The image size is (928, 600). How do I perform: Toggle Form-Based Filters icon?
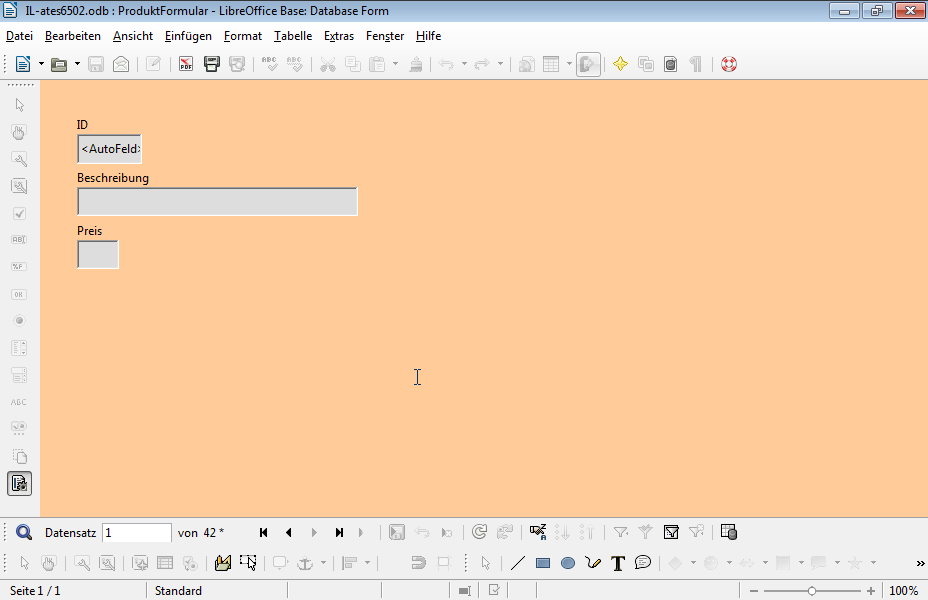pyautogui.click(x=671, y=533)
